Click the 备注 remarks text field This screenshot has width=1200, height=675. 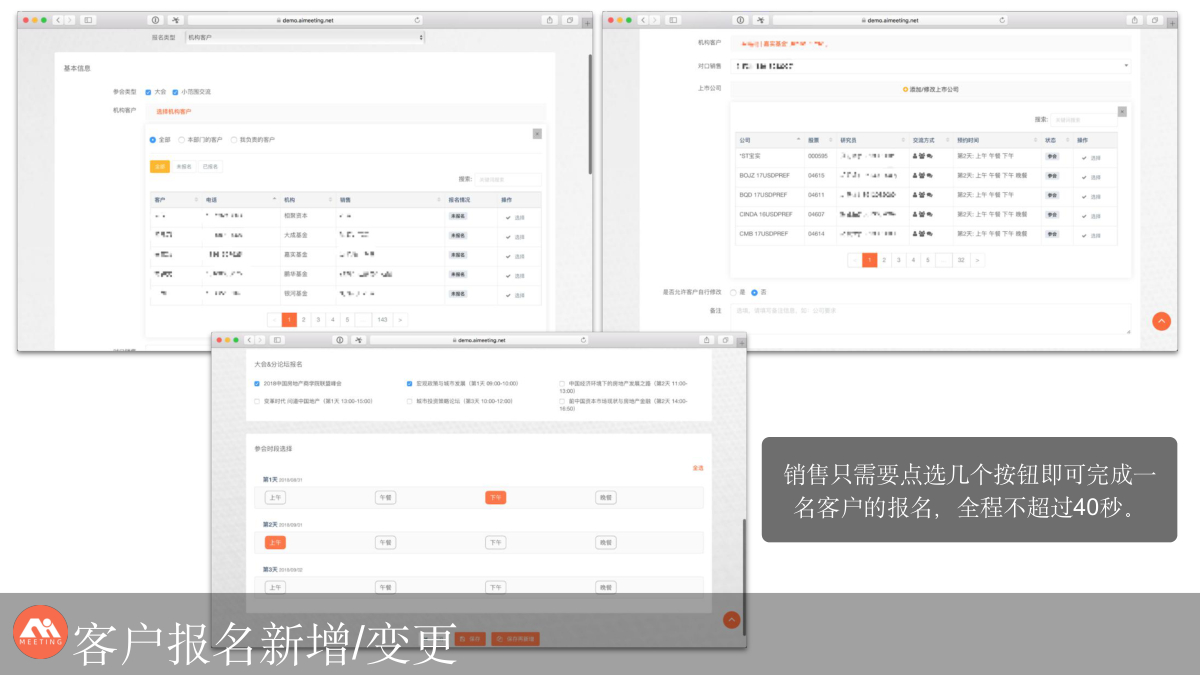930,317
